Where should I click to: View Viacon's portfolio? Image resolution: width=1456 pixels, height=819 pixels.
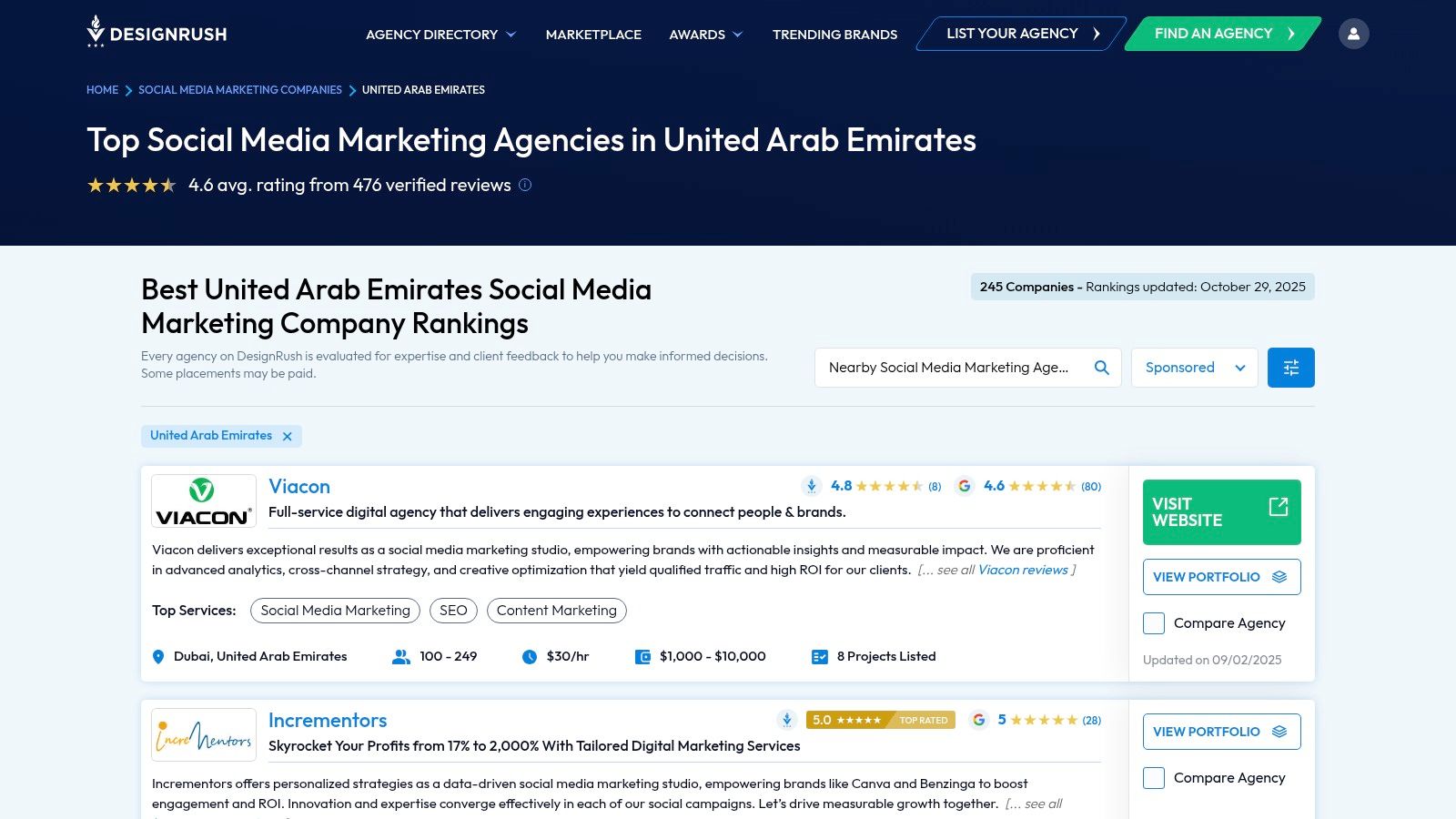point(1222,577)
